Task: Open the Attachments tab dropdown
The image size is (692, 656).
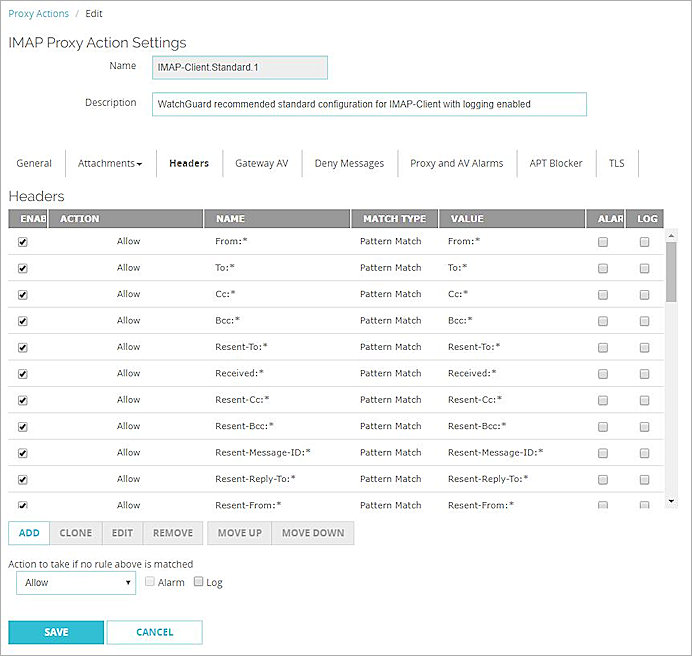Action: coord(110,163)
